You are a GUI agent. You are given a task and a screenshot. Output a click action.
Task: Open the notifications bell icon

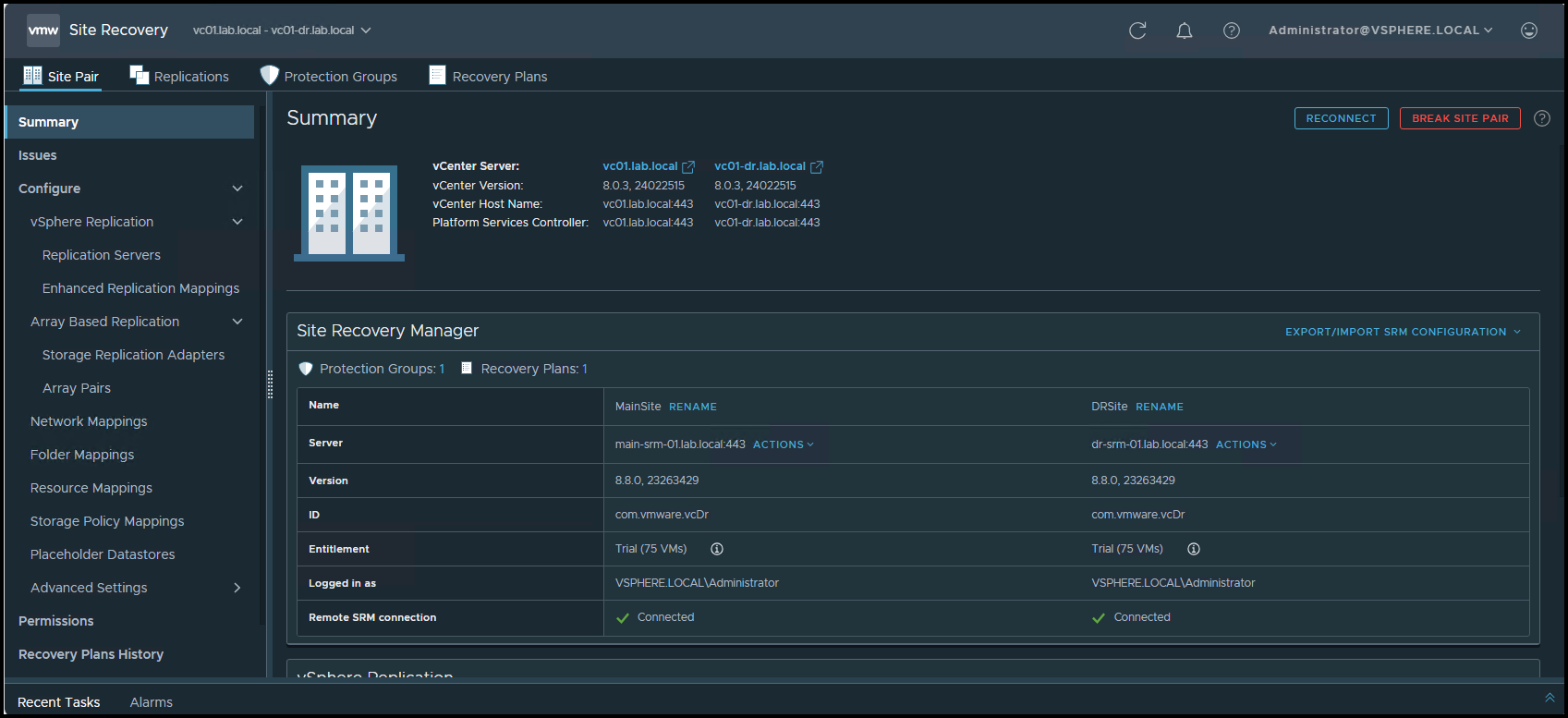[x=1184, y=30]
